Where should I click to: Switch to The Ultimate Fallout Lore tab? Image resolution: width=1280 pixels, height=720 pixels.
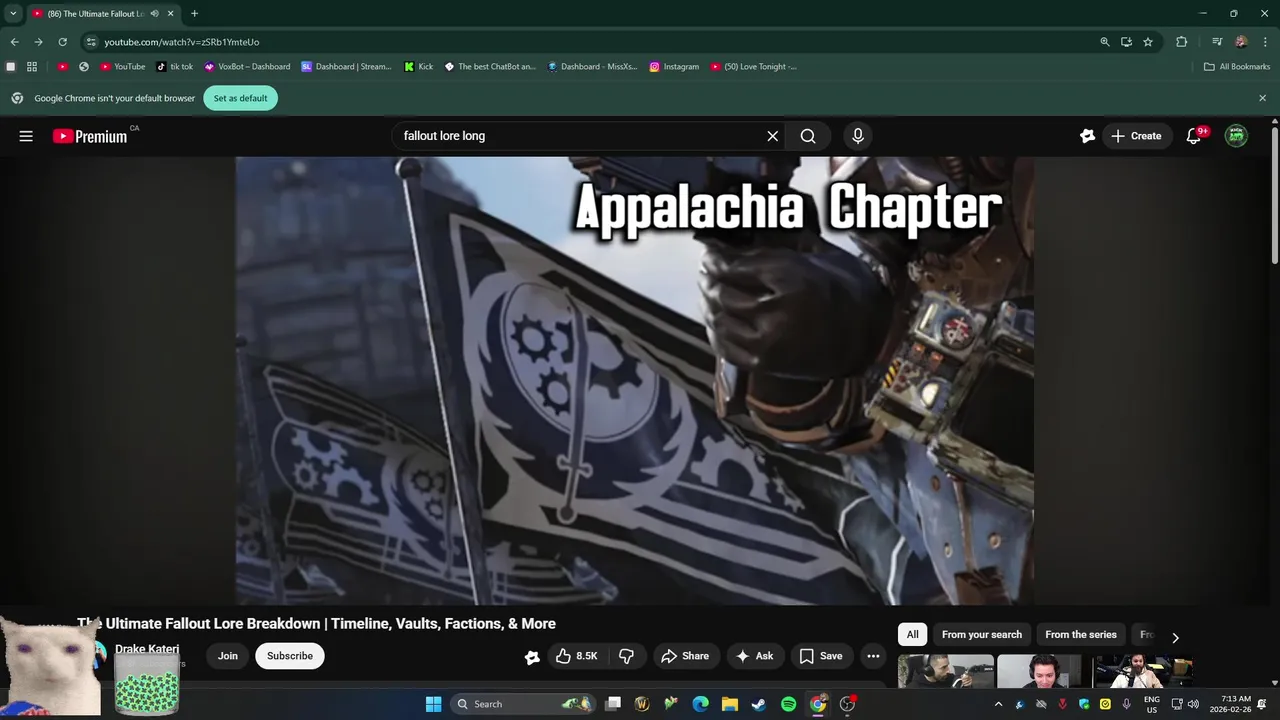(x=95, y=13)
